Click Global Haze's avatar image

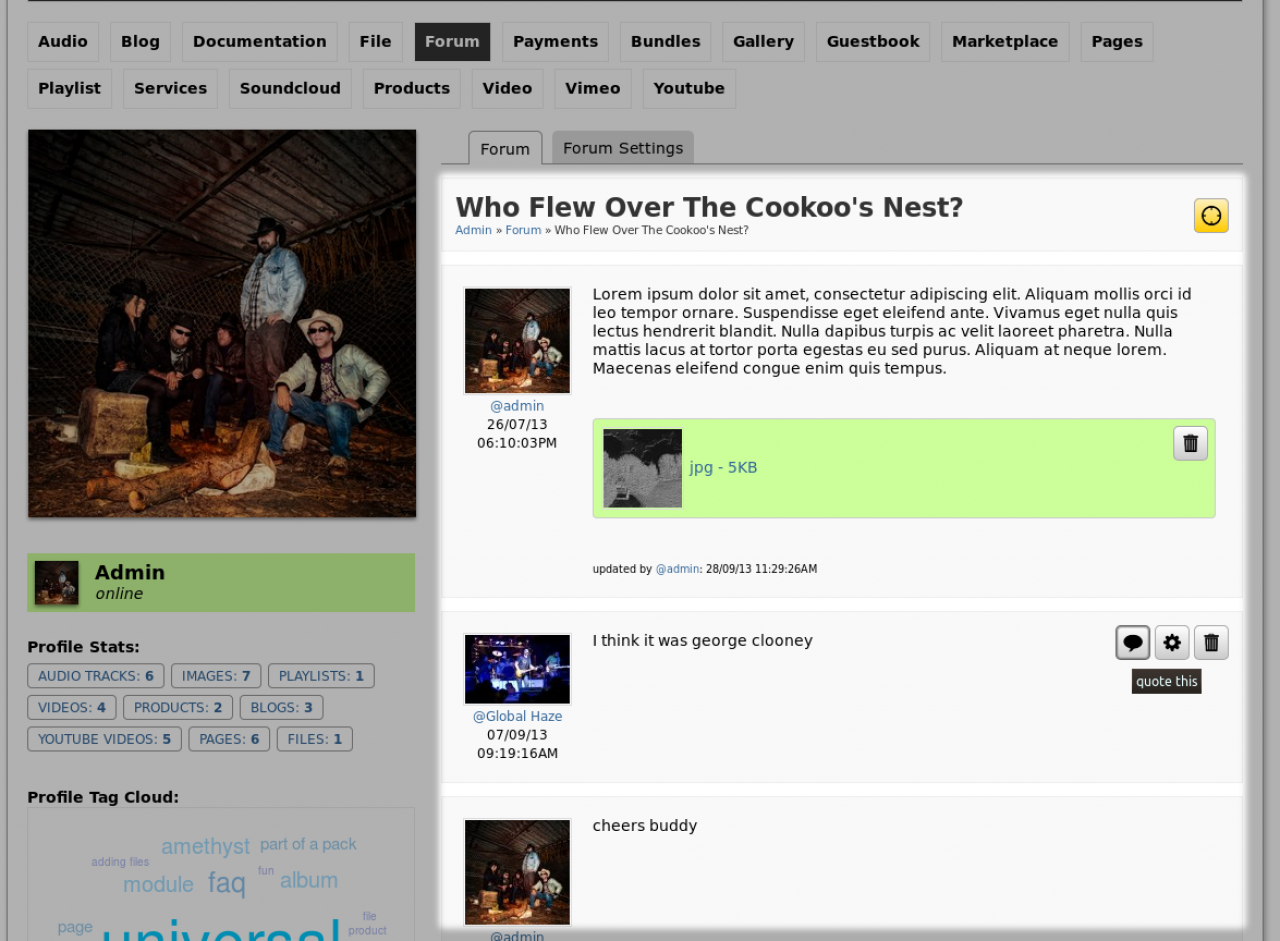coord(517,669)
